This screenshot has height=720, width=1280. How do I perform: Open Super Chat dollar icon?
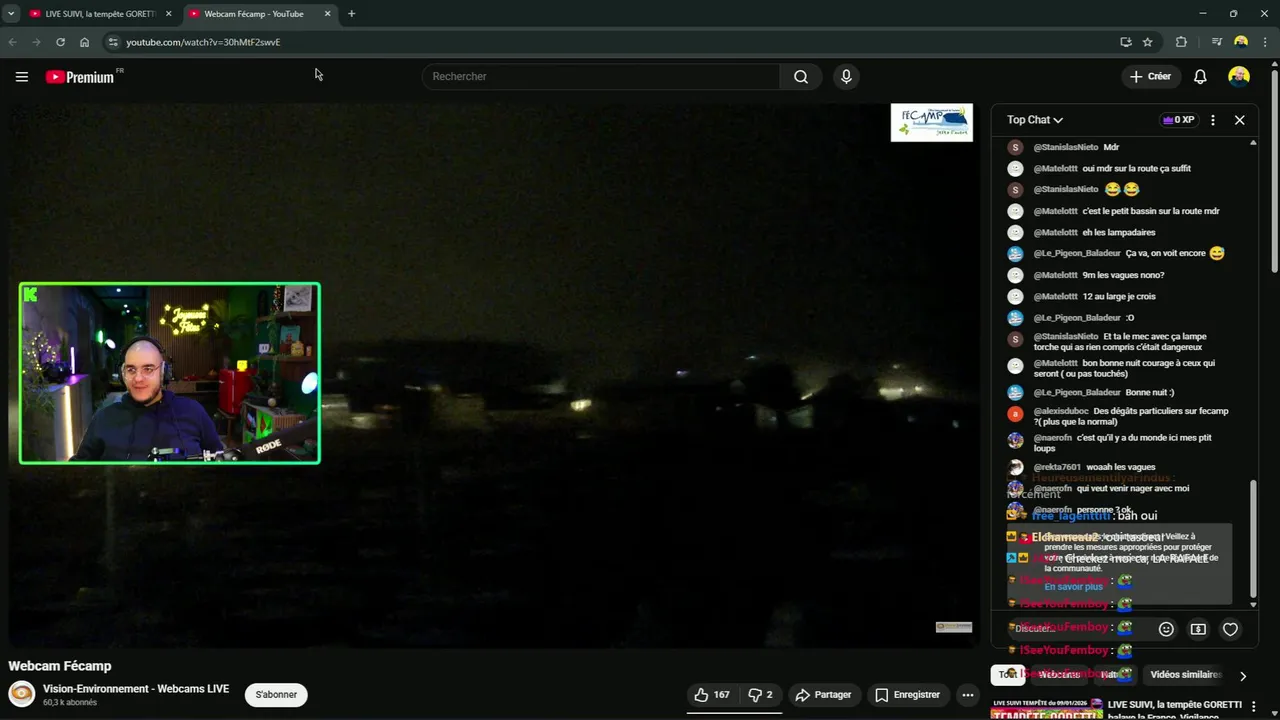(x=1198, y=629)
